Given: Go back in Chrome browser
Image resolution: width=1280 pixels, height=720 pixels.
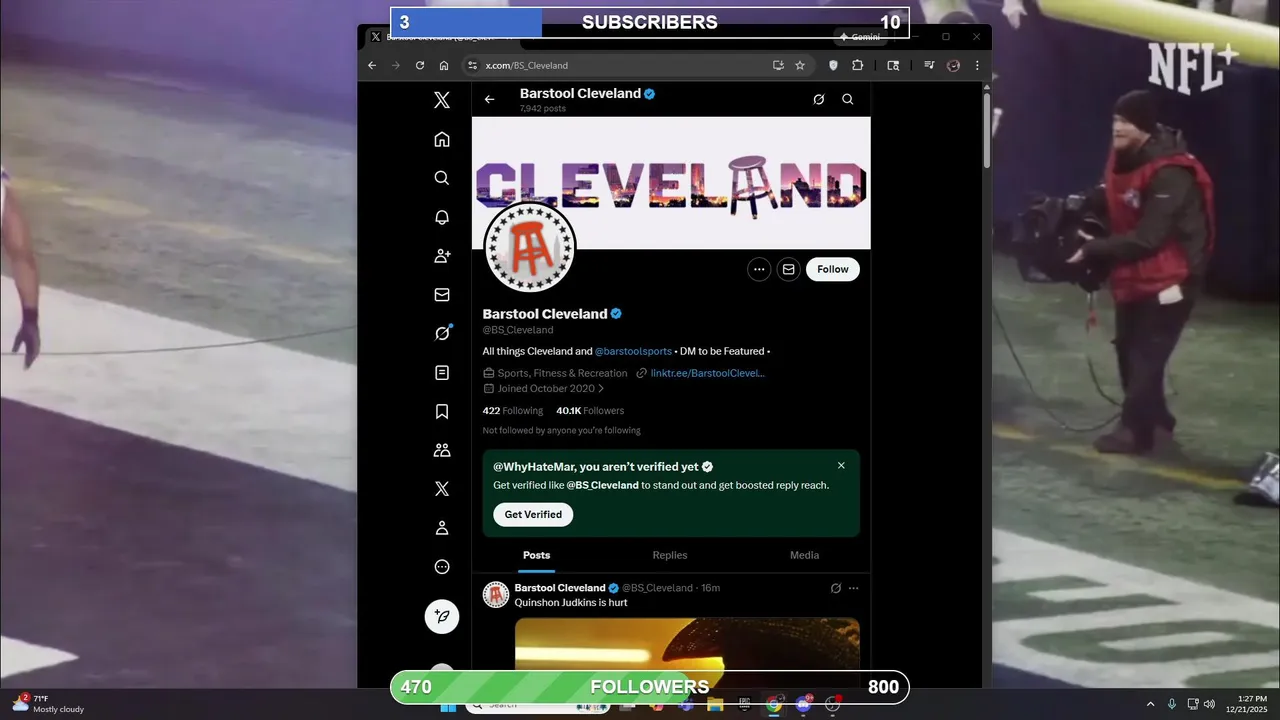Looking at the screenshot, I should tap(372, 65).
